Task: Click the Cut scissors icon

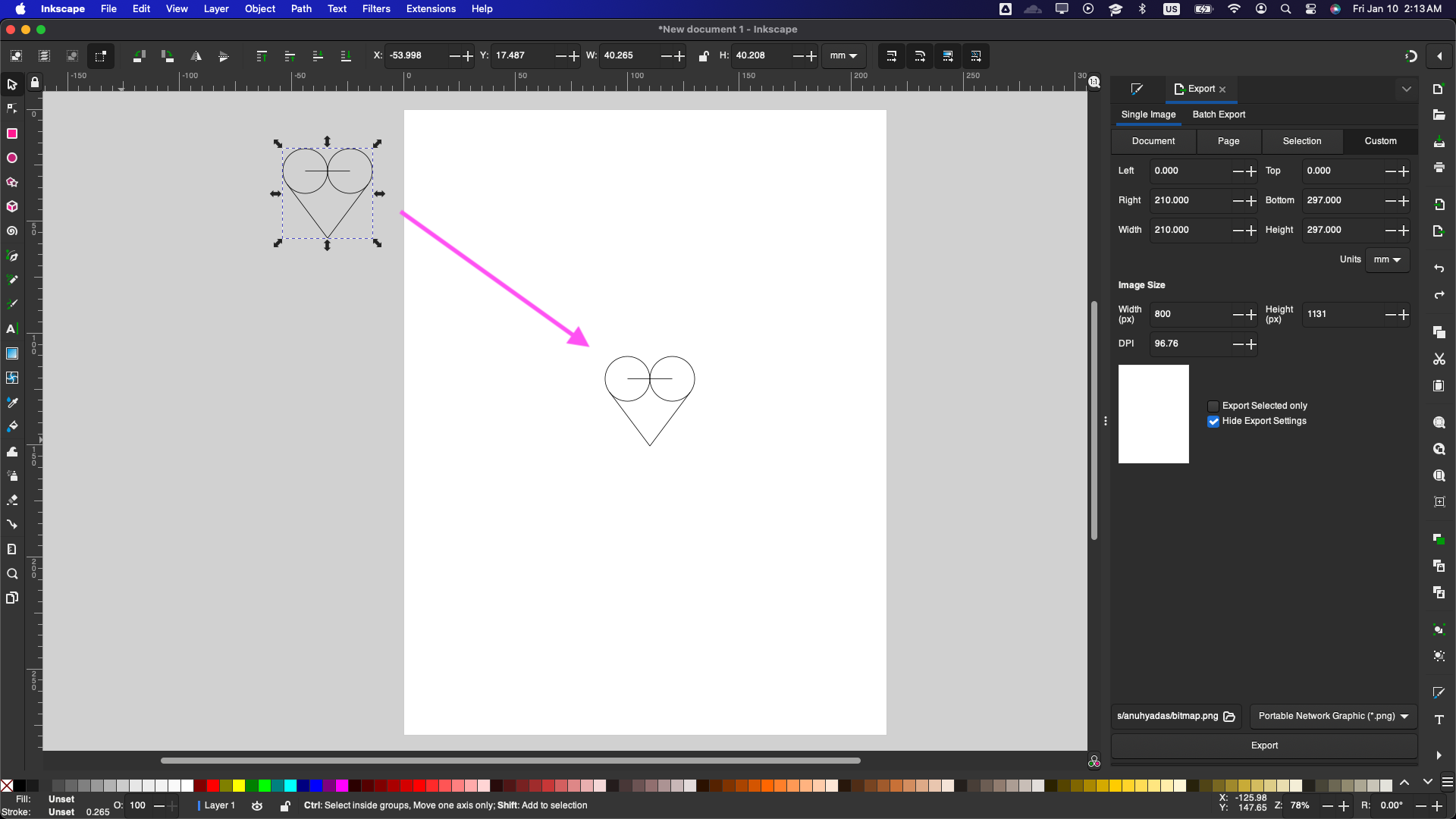Action: pos(1439,359)
